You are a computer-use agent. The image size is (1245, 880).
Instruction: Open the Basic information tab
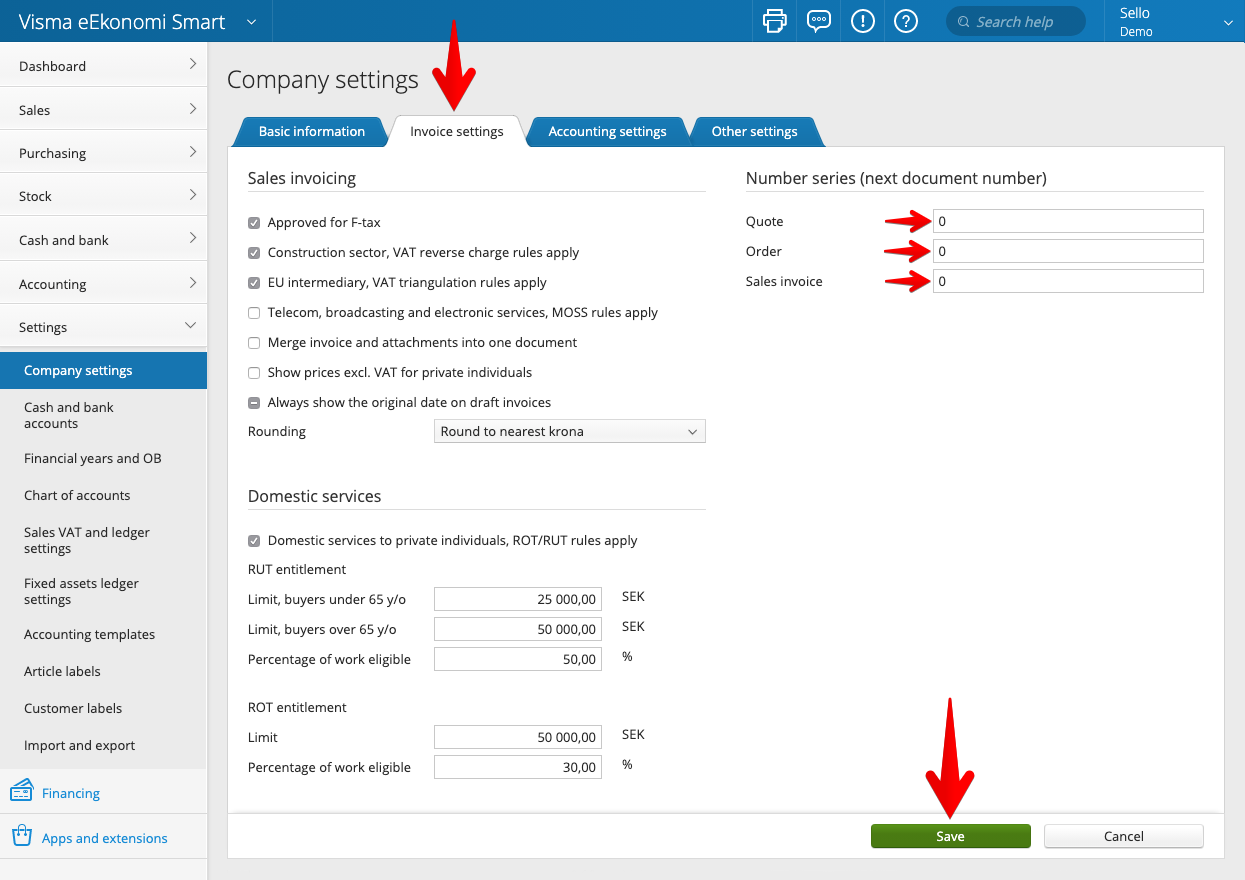tap(311, 132)
